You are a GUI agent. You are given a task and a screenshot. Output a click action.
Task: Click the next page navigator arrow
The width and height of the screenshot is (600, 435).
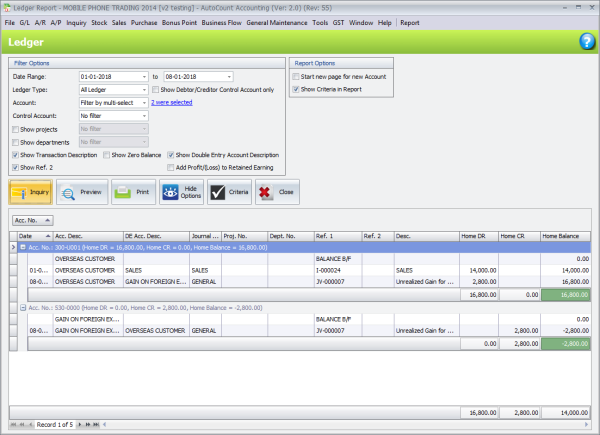(88, 424)
